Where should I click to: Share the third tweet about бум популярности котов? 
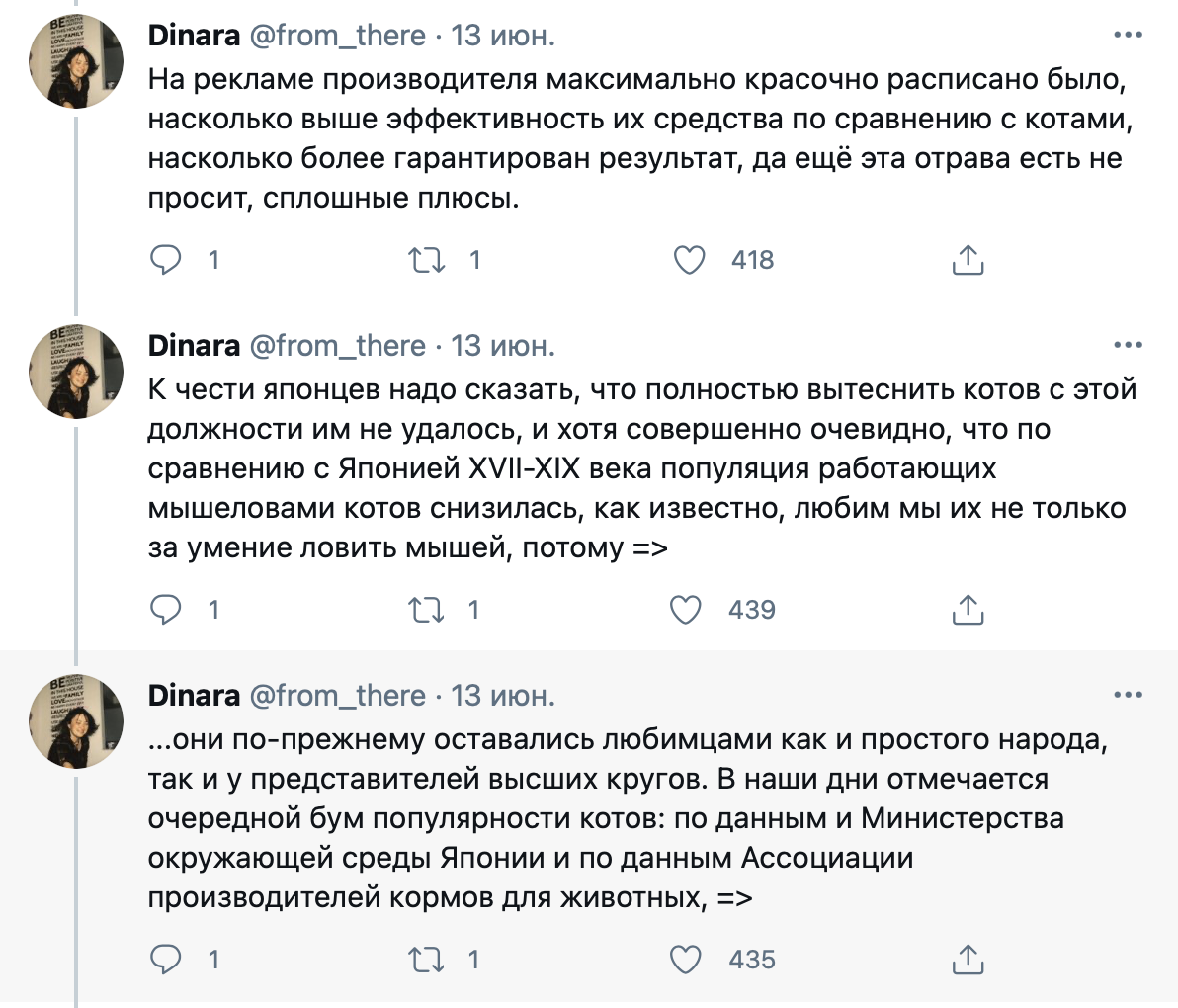click(x=968, y=960)
